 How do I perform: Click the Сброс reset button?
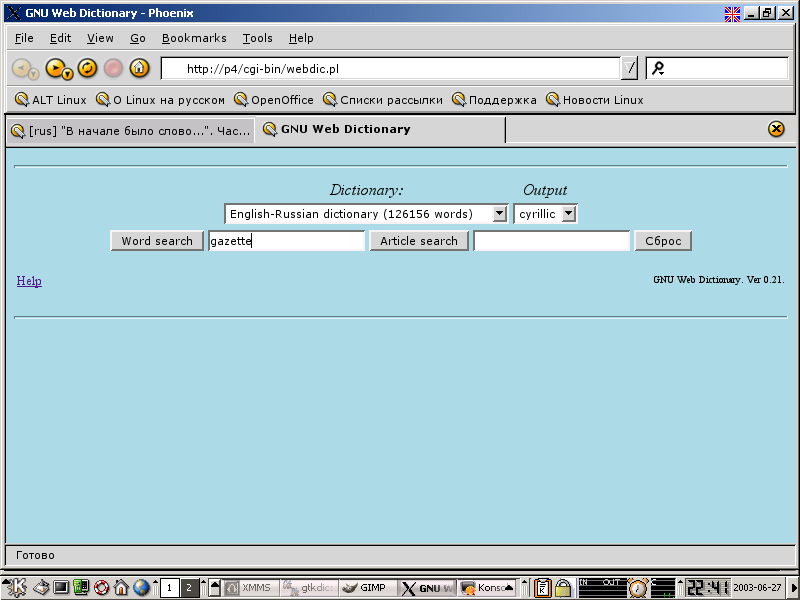coord(663,241)
